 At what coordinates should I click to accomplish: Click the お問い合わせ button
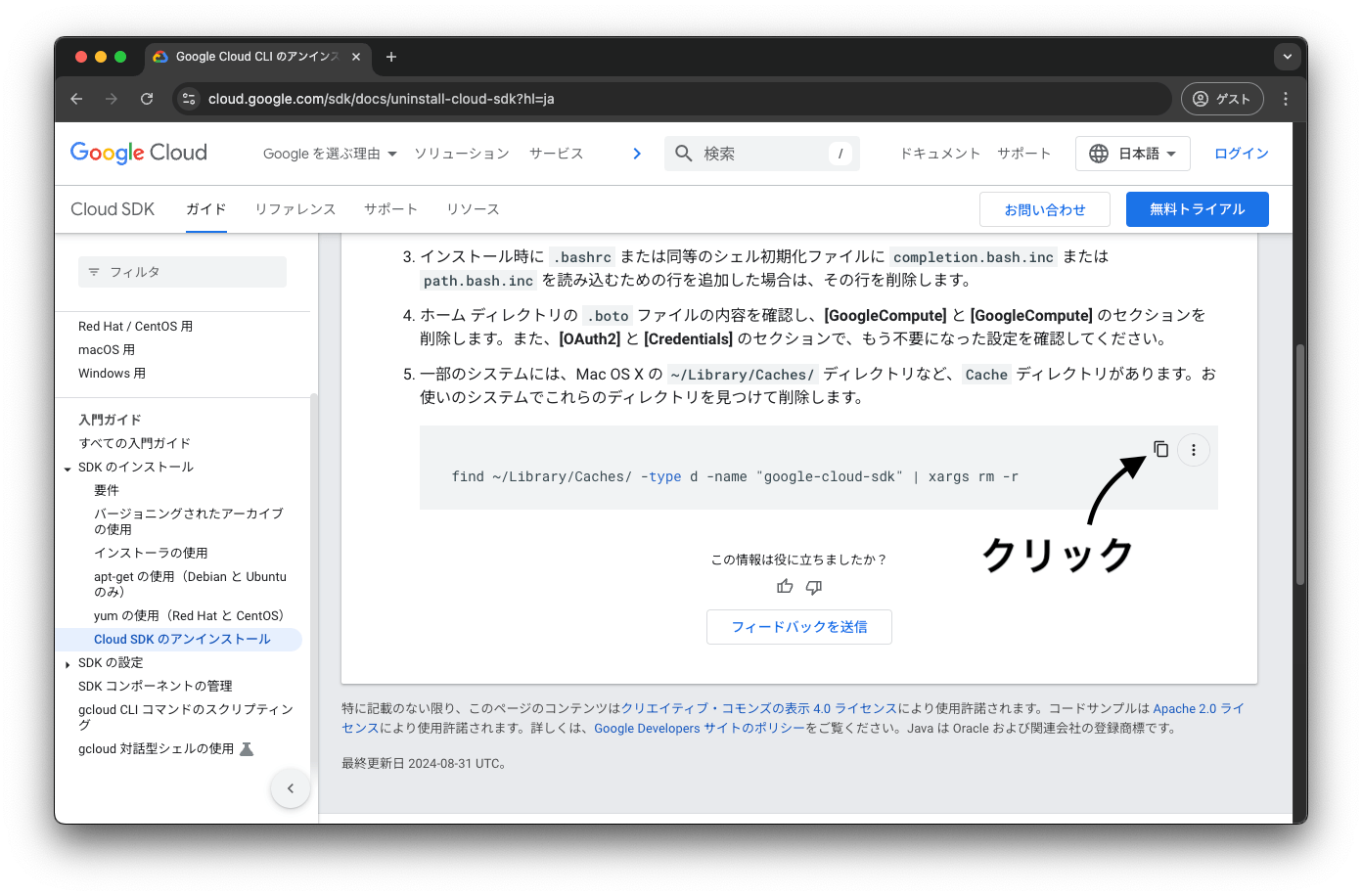[x=1045, y=209]
